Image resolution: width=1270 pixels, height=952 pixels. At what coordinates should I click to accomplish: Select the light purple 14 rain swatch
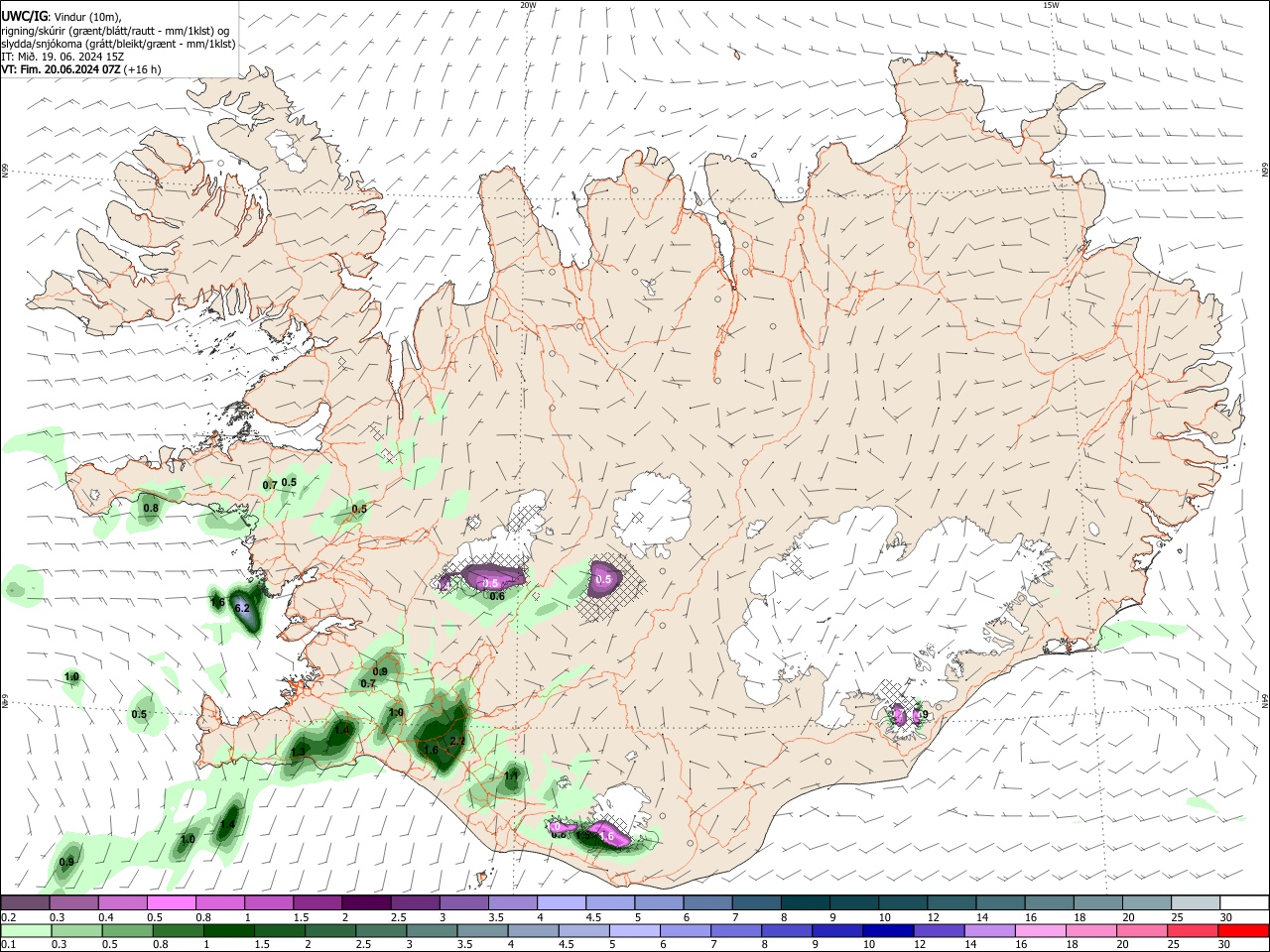click(990, 931)
